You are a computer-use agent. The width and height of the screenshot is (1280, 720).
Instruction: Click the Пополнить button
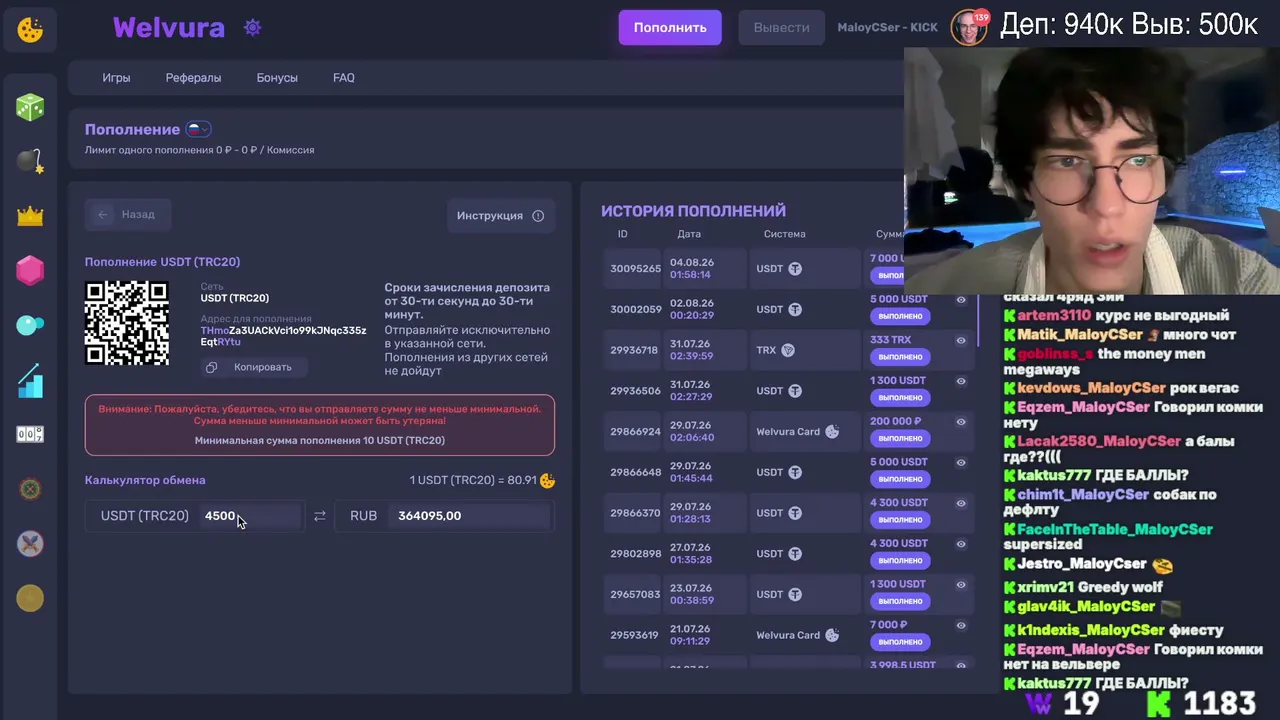point(670,28)
